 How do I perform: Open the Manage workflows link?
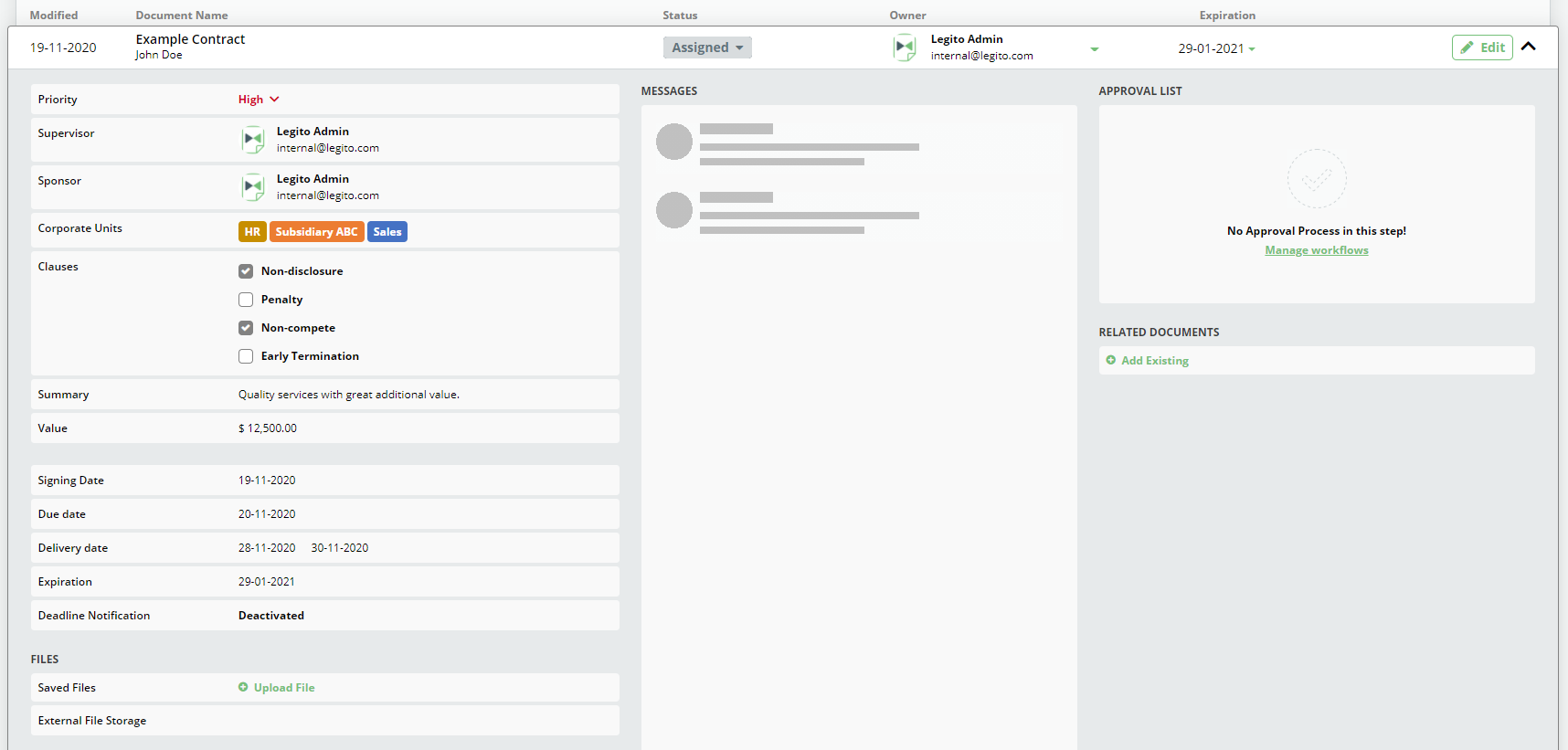coord(1316,250)
